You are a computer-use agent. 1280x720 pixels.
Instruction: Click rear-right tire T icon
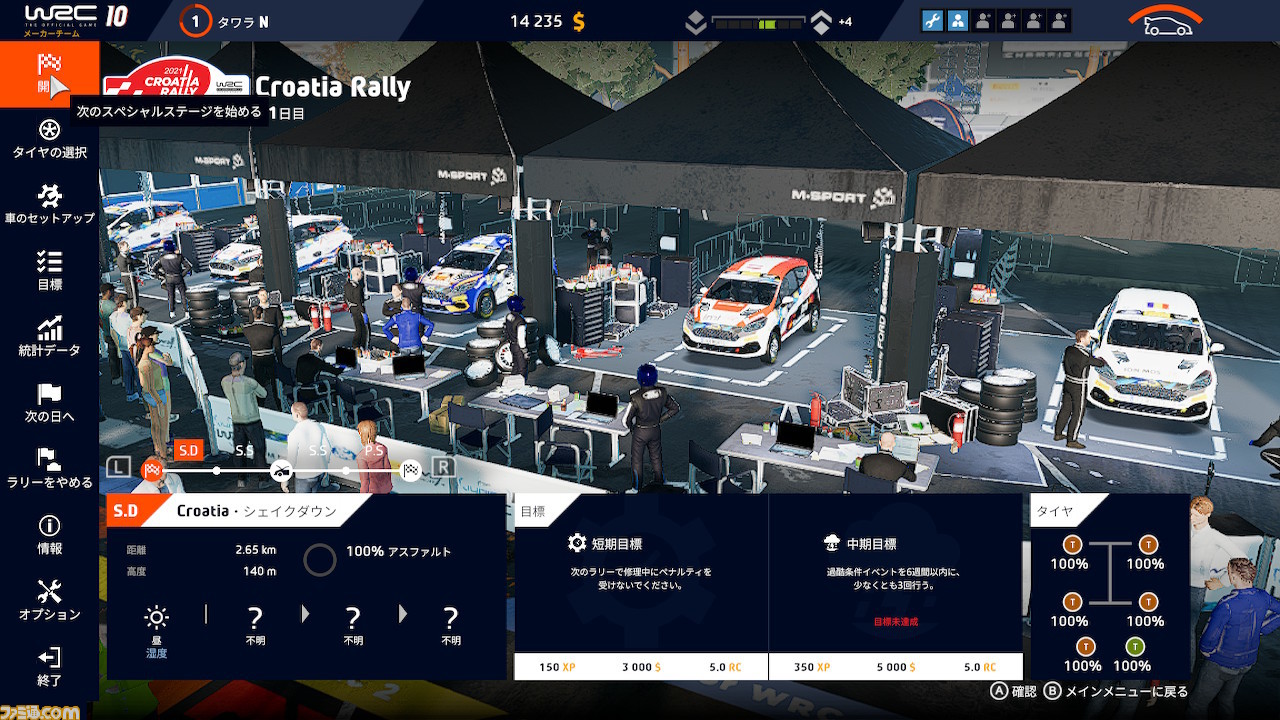point(1148,602)
